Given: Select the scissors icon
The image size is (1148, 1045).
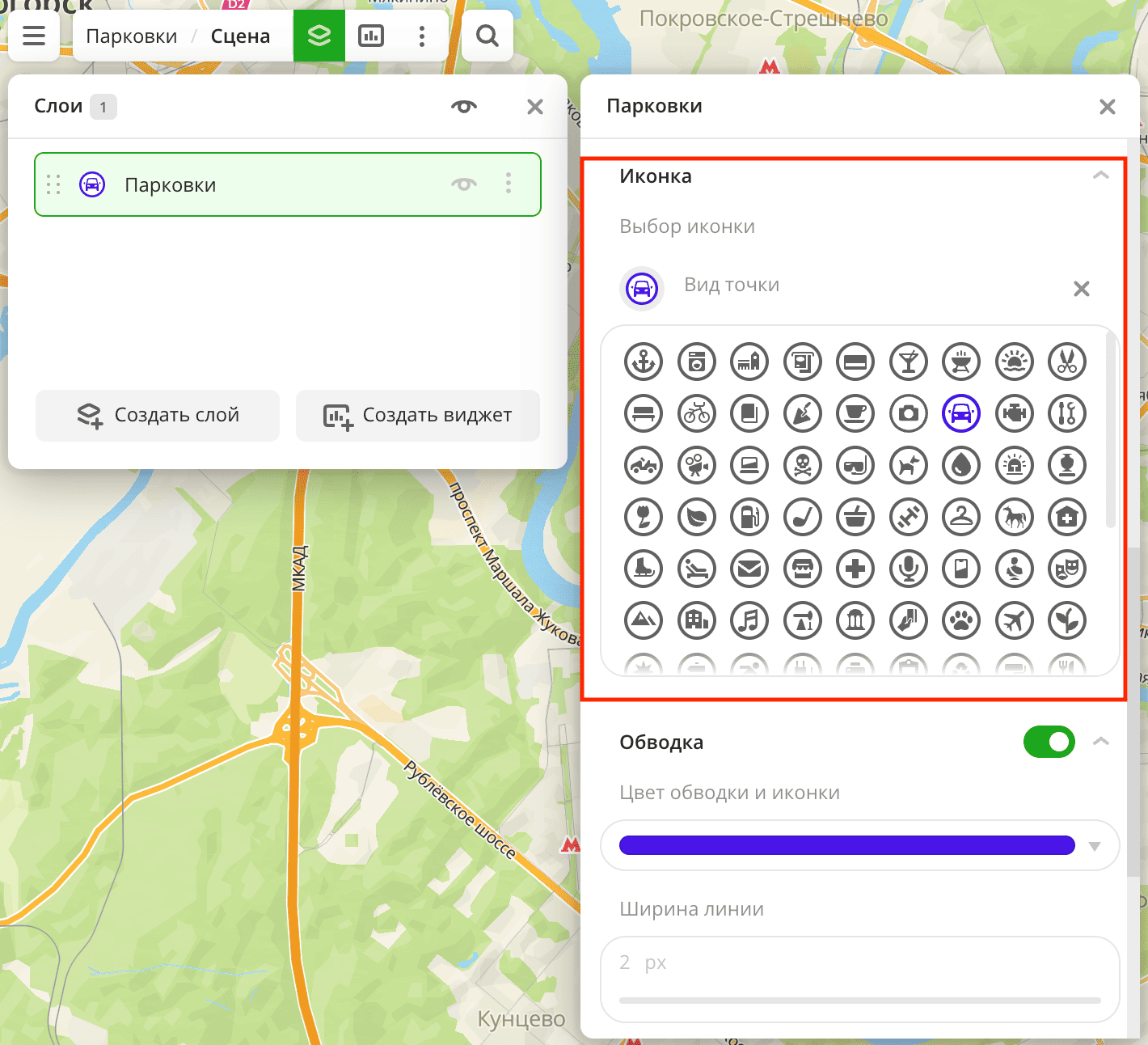Looking at the screenshot, I should (1067, 362).
